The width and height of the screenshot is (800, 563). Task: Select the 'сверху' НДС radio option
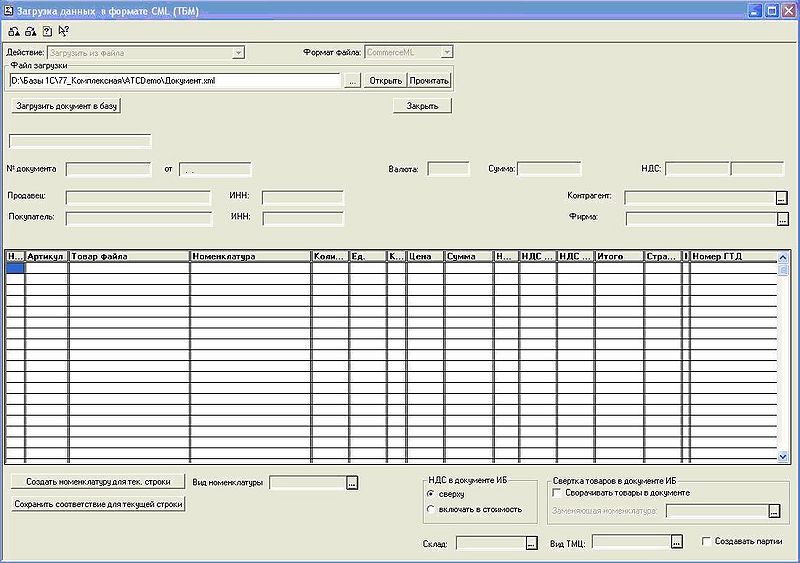pos(431,494)
